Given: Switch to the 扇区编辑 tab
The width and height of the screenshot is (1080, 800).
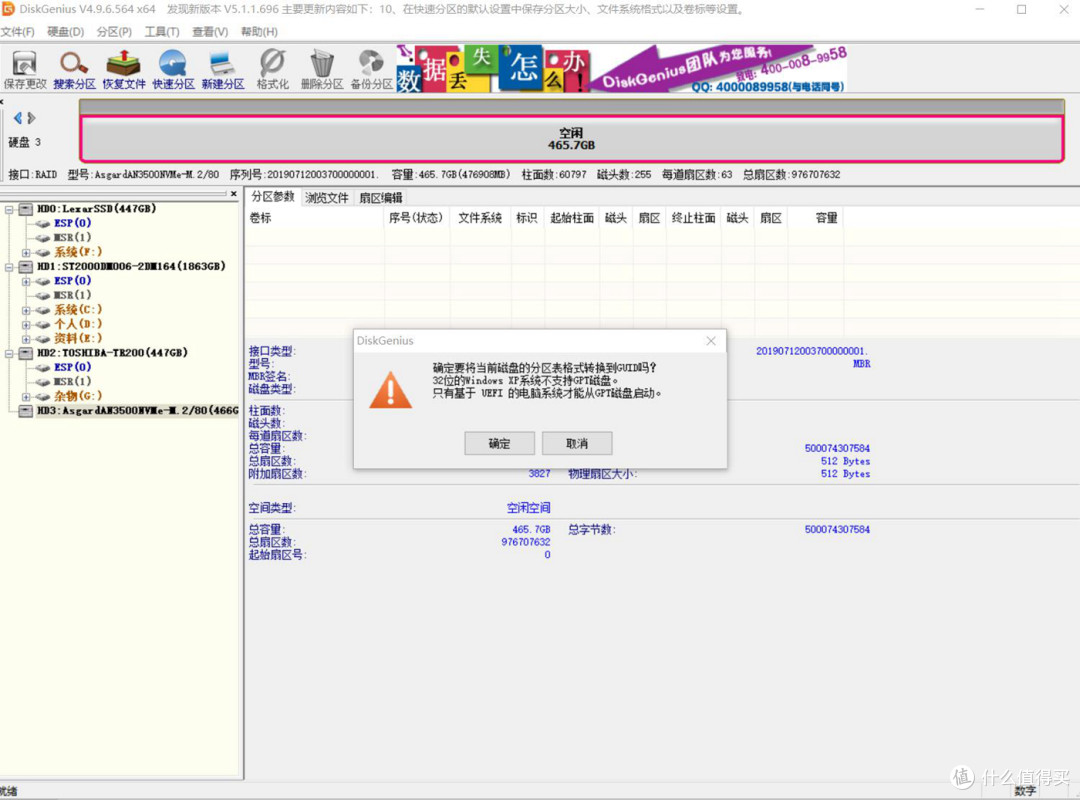Looking at the screenshot, I should pos(380,198).
